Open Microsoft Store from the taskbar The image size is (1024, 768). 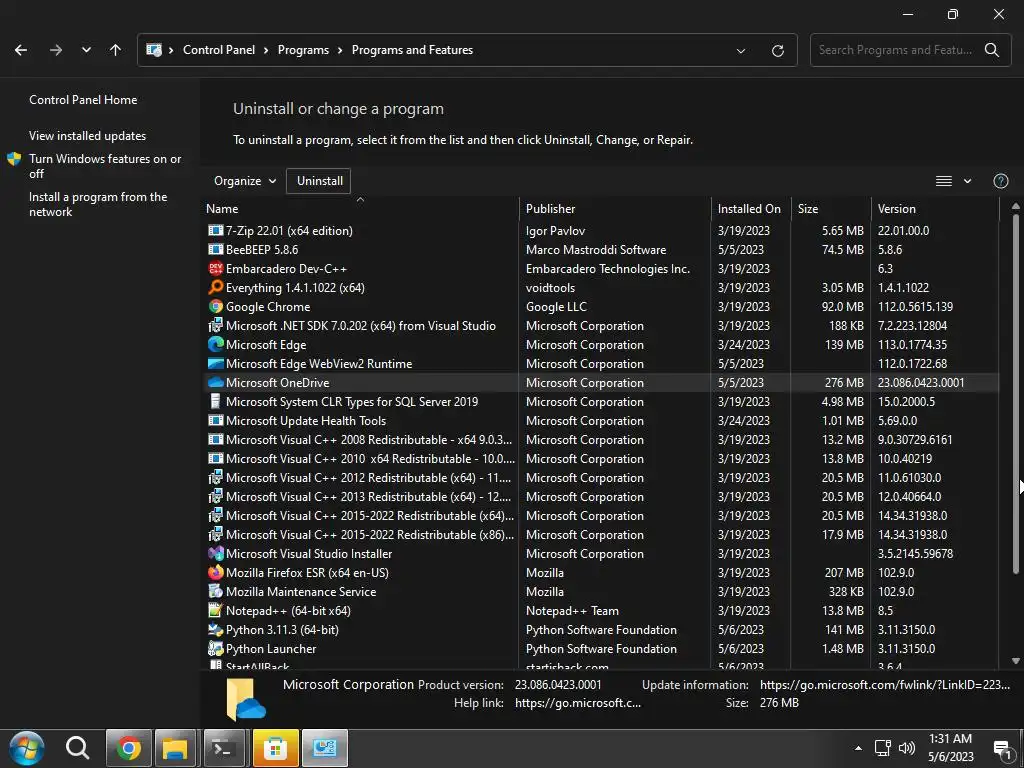pyautogui.click(x=276, y=748)
